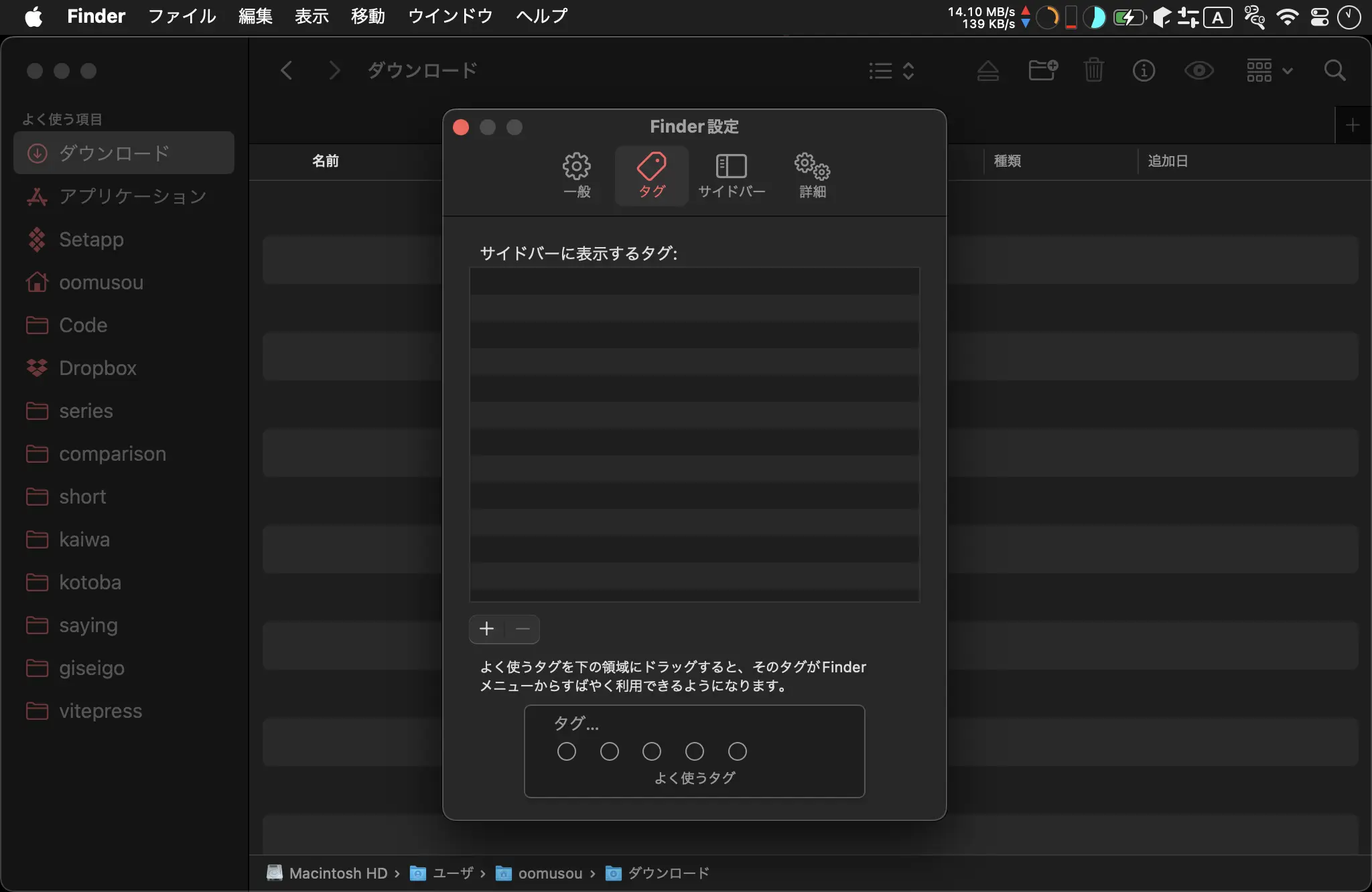Open the 表示 menu
Image resolution: width=1372 pixels, height=892 pixels.
tap(312, 16)
